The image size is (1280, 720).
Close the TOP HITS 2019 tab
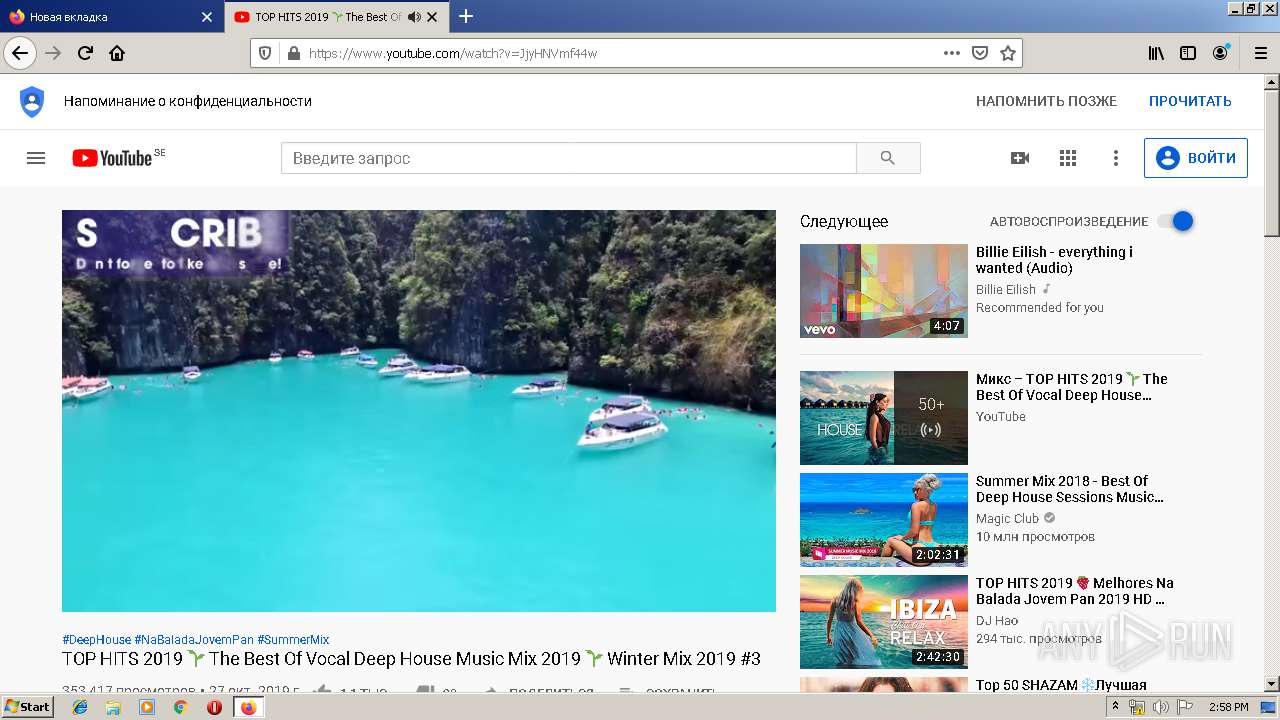coord(432,17)
